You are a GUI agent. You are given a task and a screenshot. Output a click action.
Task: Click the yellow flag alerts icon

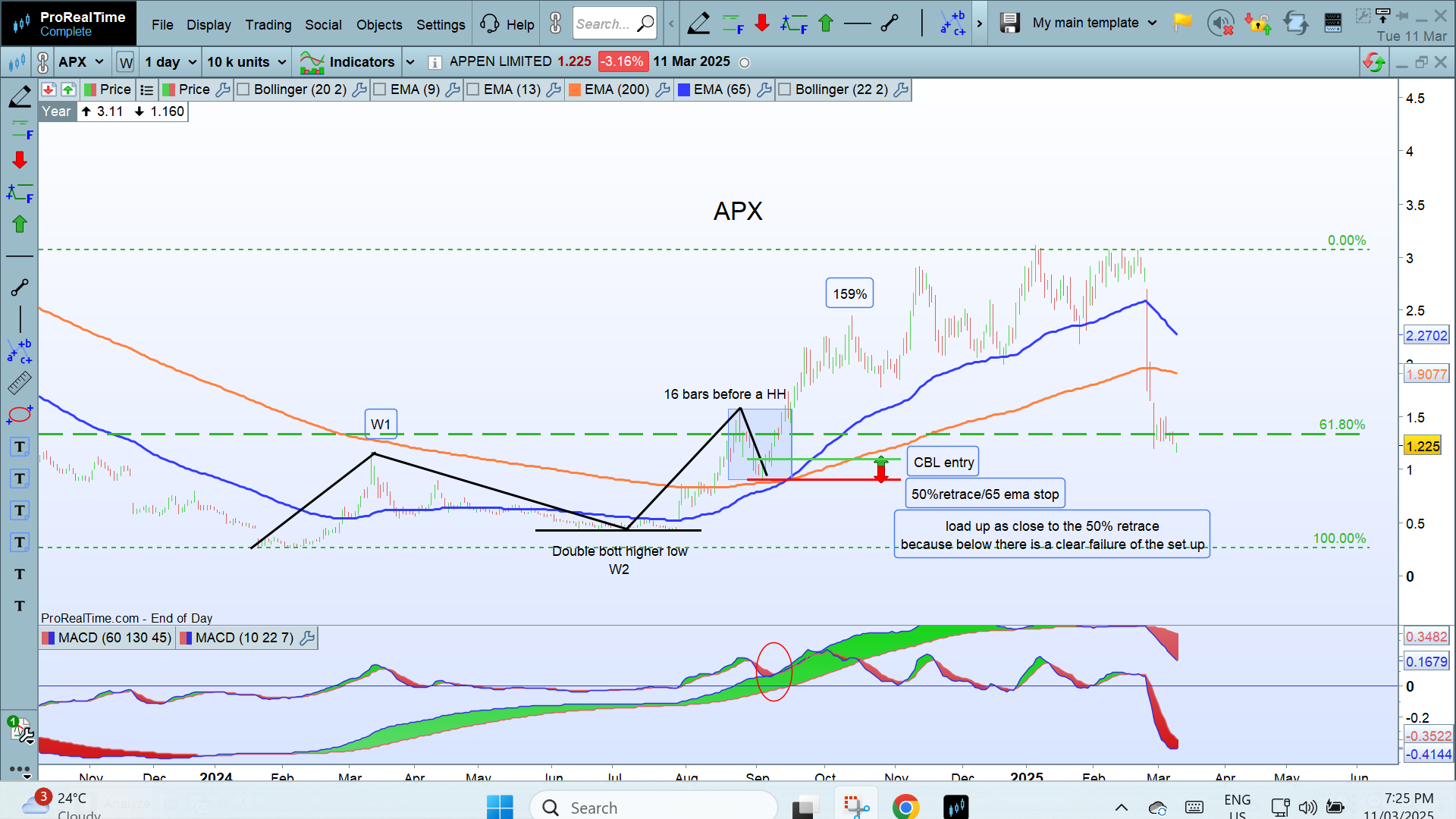[1182, 23]
